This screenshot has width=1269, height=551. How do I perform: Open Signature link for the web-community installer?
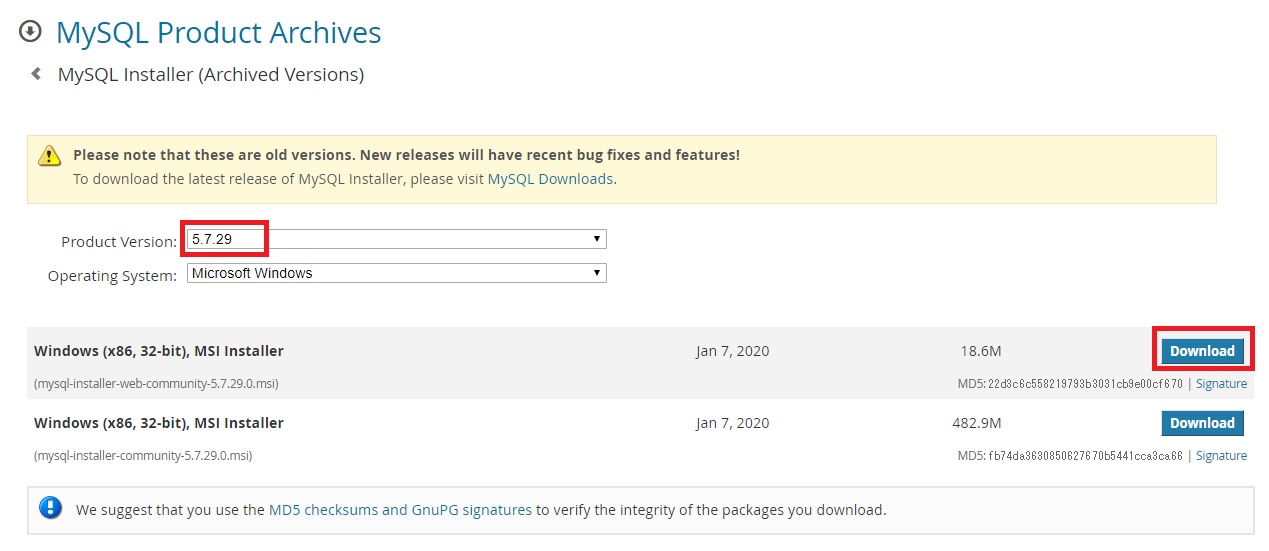coord(1221,384)
